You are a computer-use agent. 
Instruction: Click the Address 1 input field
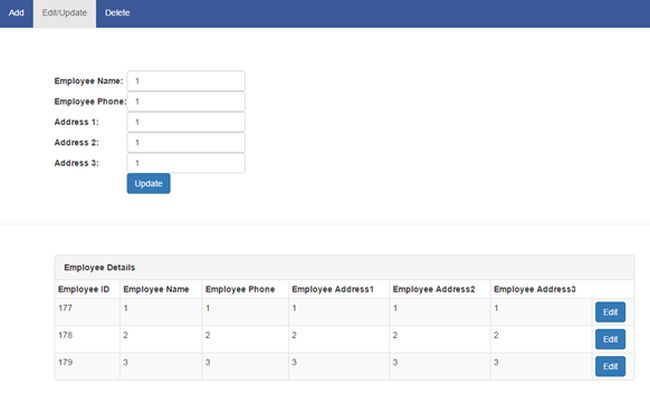point(186,122)
